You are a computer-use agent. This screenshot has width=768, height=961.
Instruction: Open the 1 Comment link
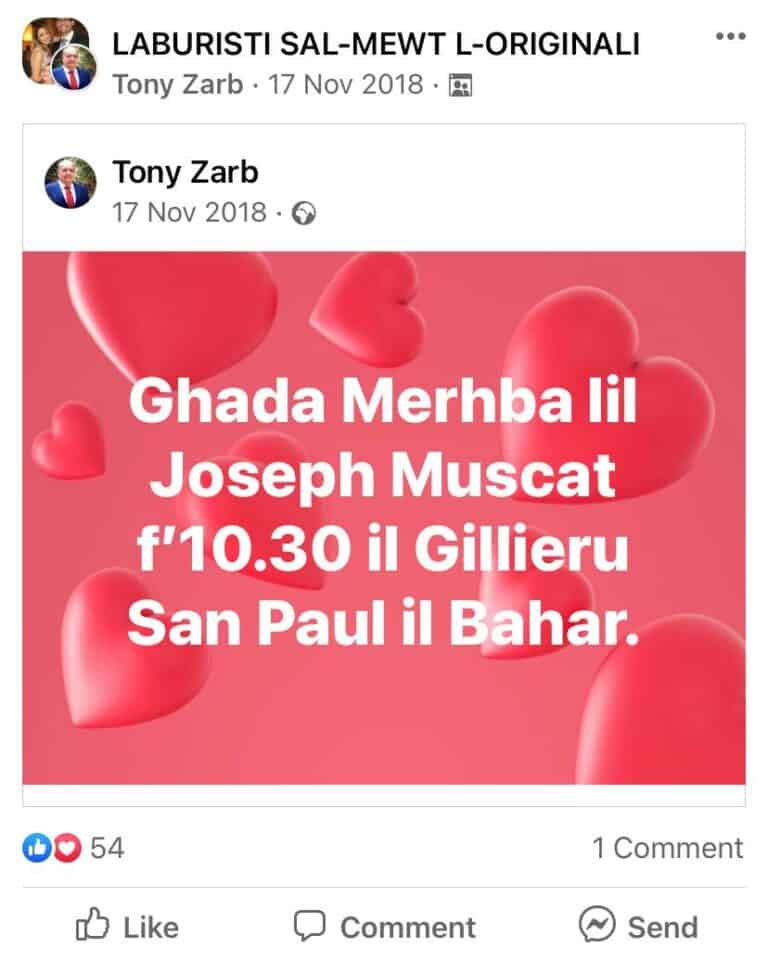pyautogui.click(x=667, y=848)
